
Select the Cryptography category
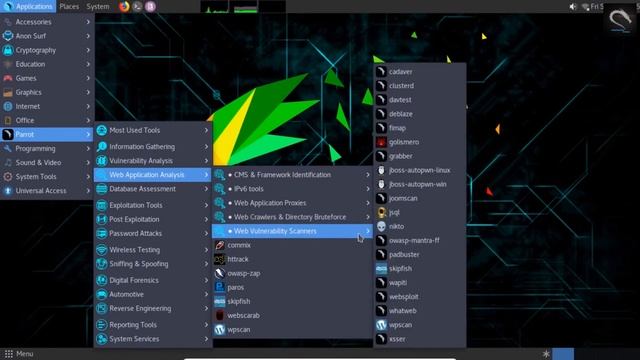(x=47, y=50)
